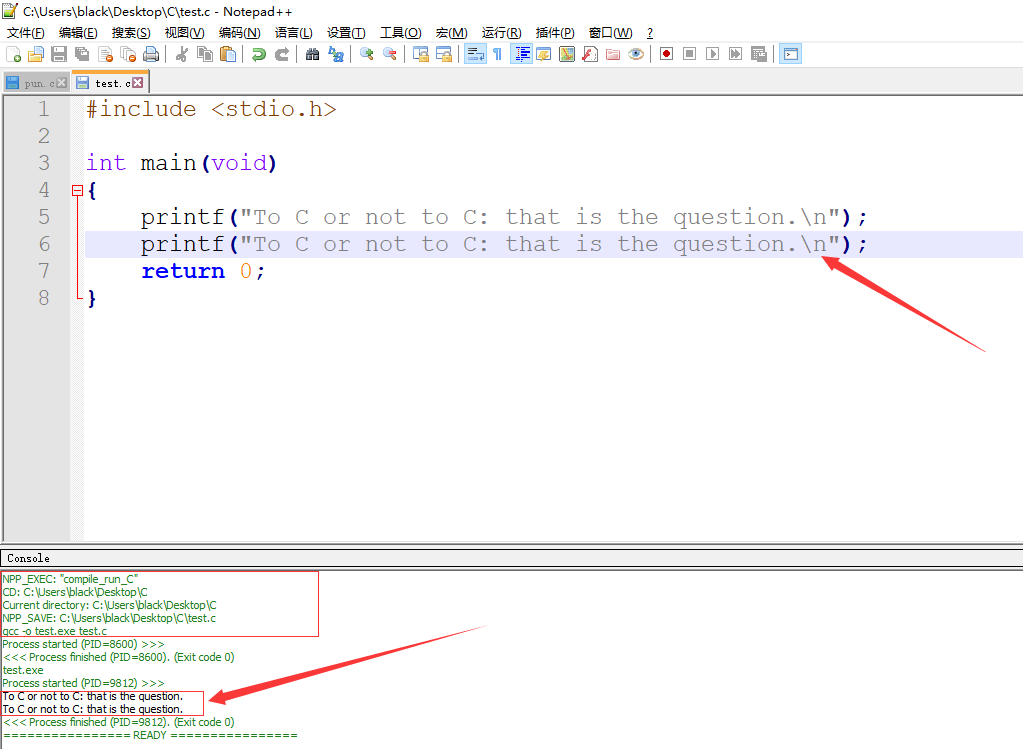Click the macro Playback icon
Image resolution: width=1023 pixels, height=749 pixels.
pos(712,54)
